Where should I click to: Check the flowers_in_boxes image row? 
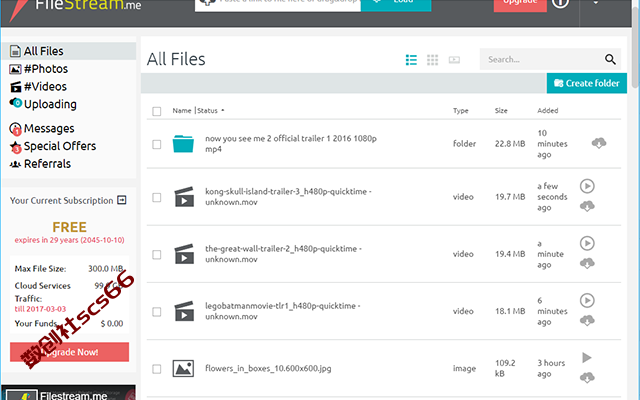(x=157, y=369)
